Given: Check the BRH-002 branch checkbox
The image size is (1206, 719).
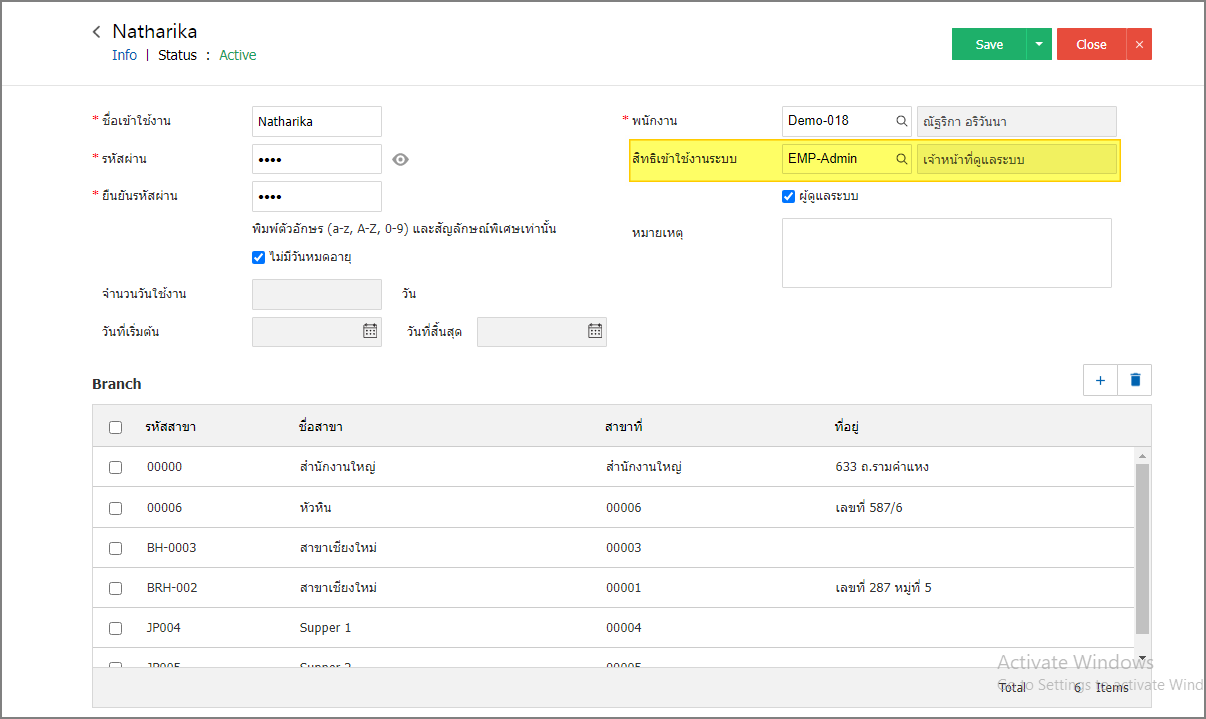Looking at the screenshot, I should [x=115, y=588].
